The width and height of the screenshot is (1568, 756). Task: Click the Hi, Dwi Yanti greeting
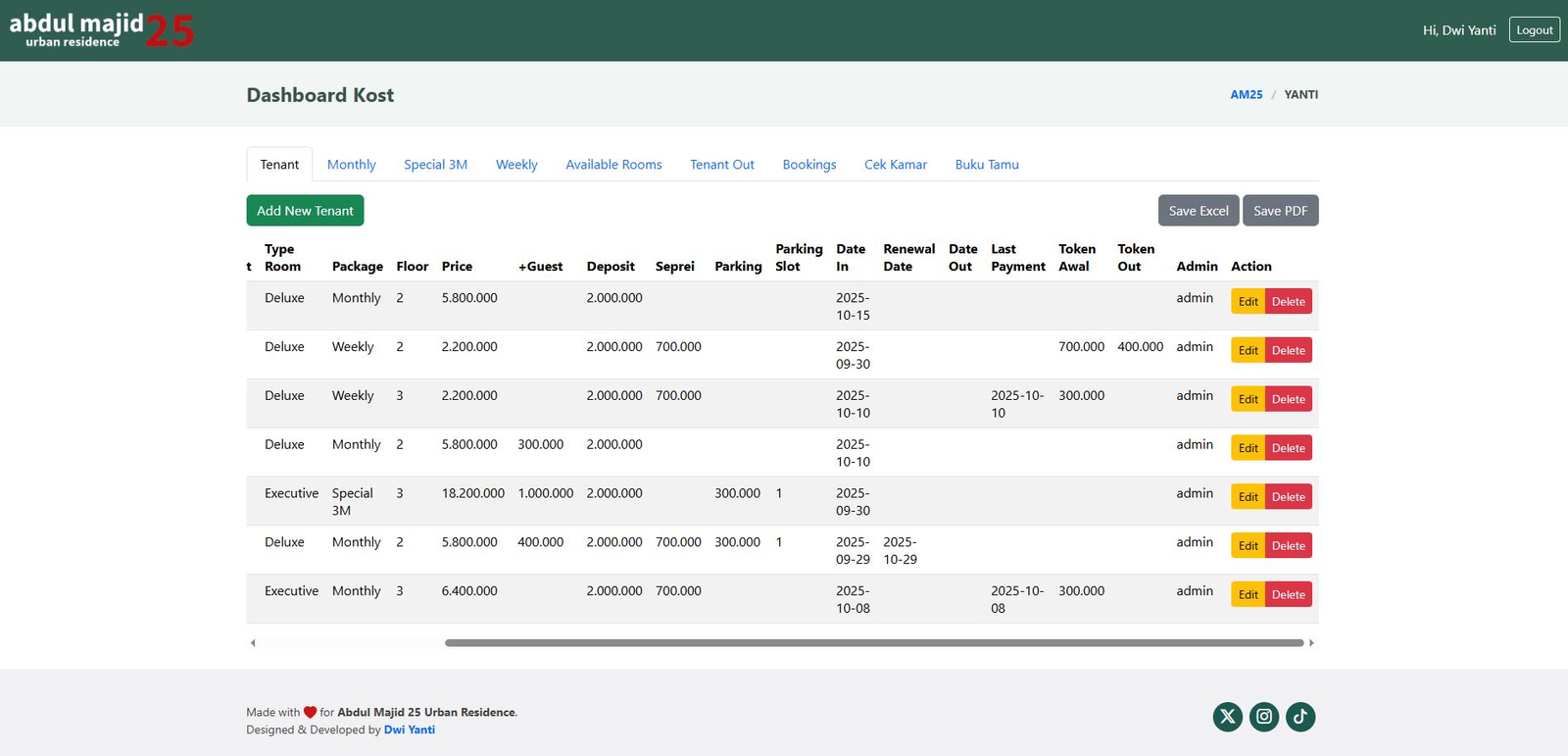[x=1459, y=30]
